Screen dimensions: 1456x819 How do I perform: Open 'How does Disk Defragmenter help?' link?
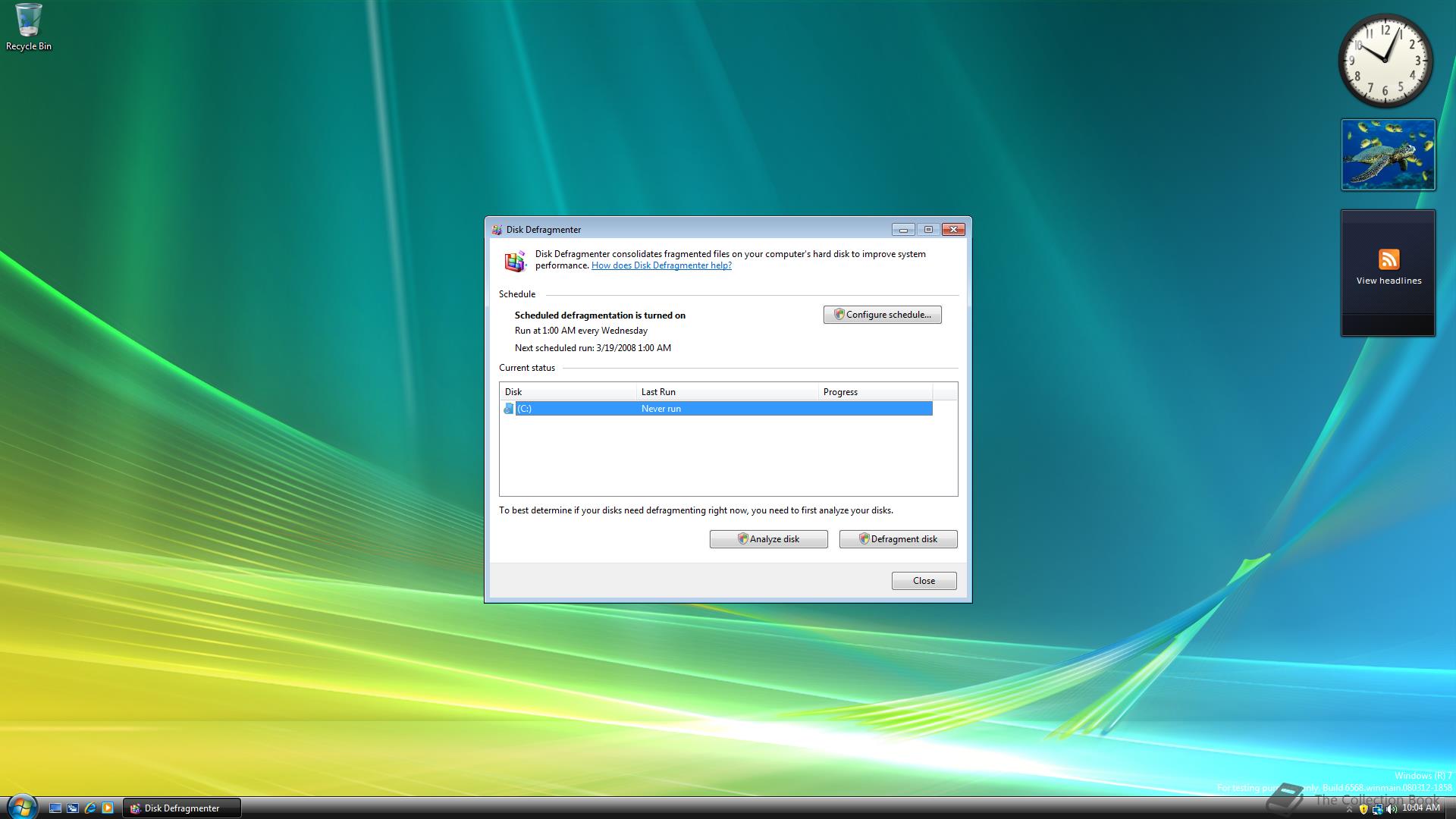(x=661, y=265)
